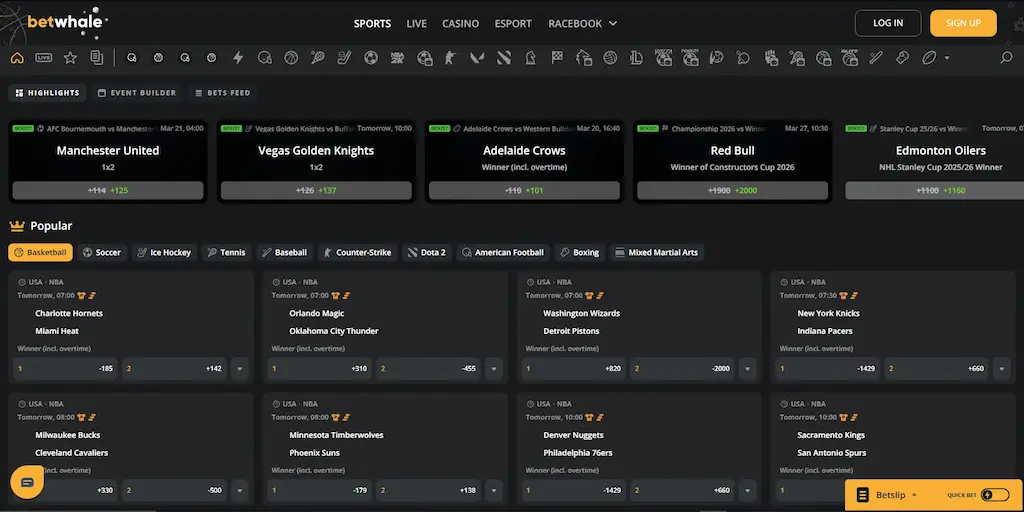Switch to the Event Builder tab
This screenshot has width=1024, height=512.
(x=136, y=93)
